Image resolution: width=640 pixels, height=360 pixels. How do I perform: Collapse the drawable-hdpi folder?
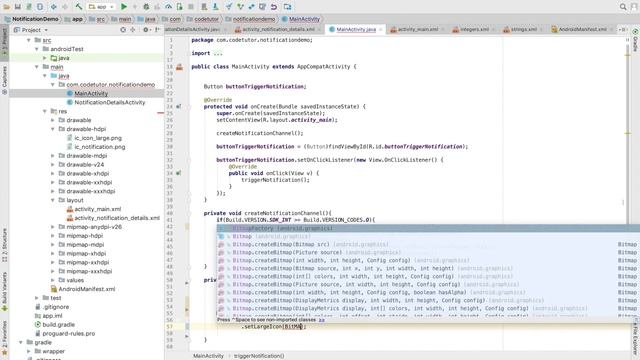tap(53, 129)
